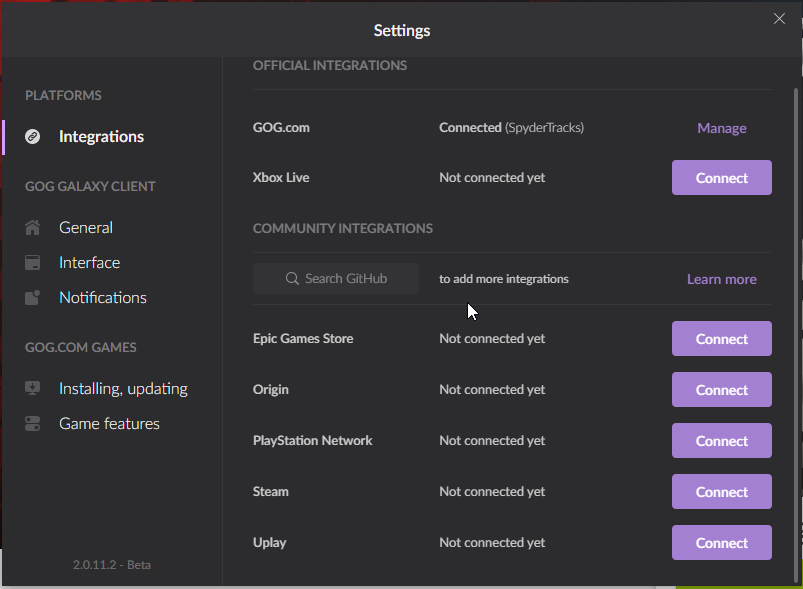Viewport: 803px width, 589px height.
Task: Focus the Search GitHub field
Action: coord(336,279)
